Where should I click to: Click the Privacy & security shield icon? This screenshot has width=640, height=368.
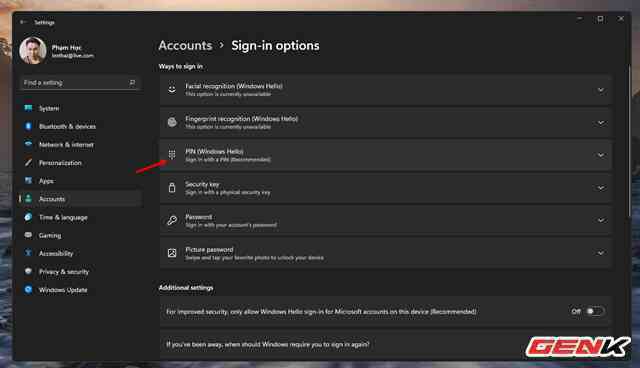coord(28,271)
